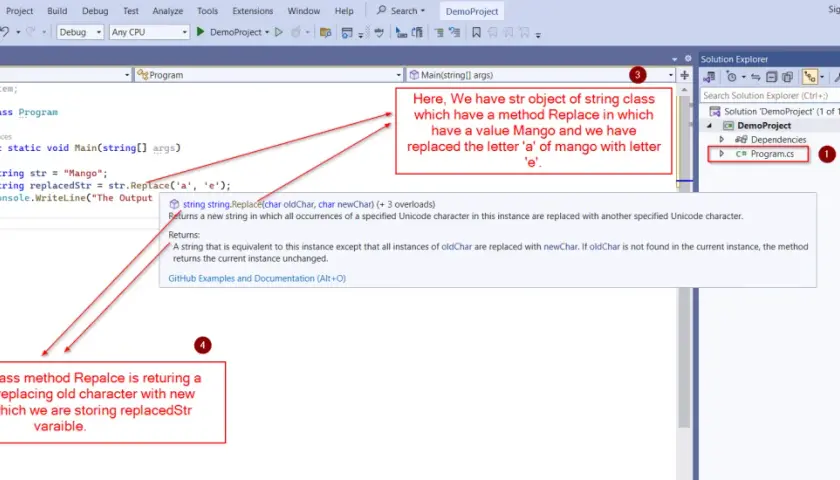Click the Solution 'DemoProject' node icon
The width and height of the screenshot is (840, 480).
[715, 111]
